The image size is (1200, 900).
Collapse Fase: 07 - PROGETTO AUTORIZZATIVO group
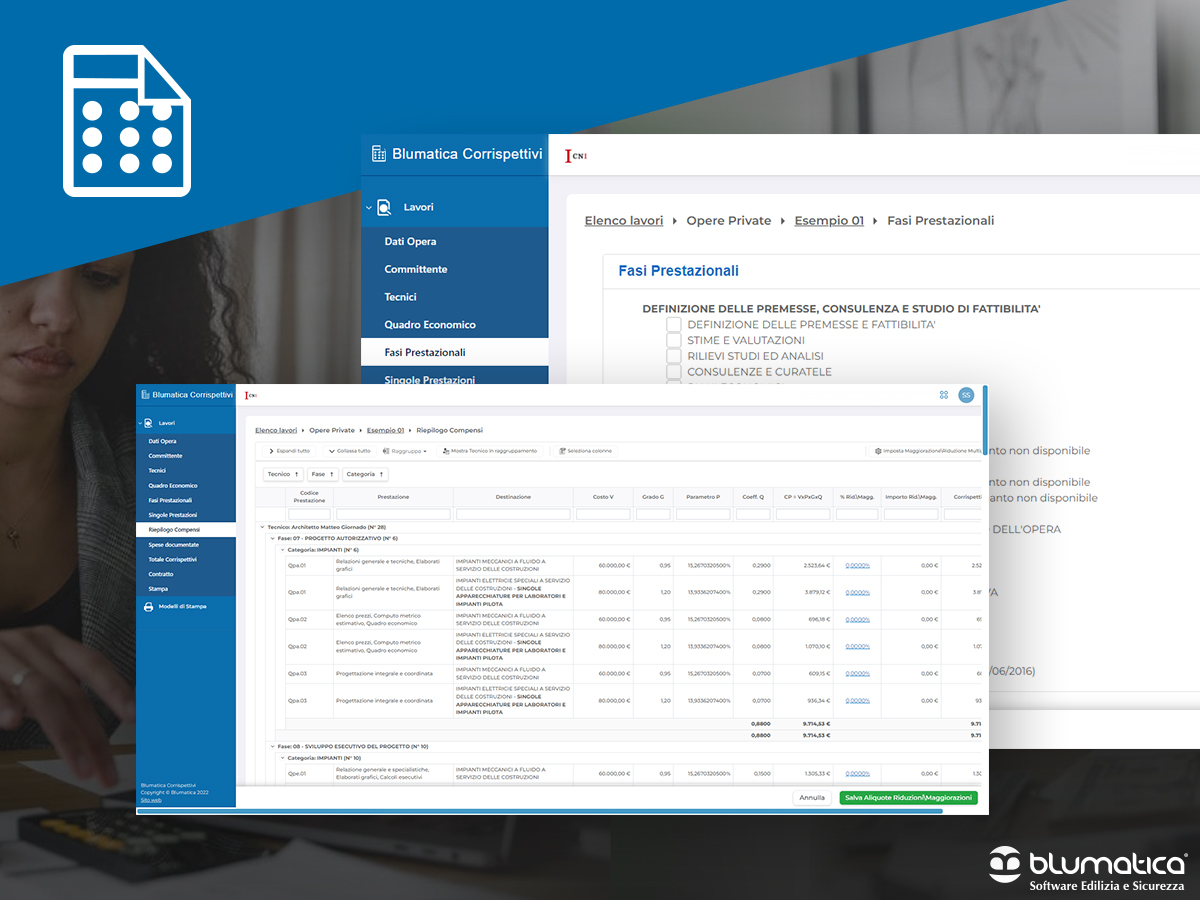click(272, 538)
